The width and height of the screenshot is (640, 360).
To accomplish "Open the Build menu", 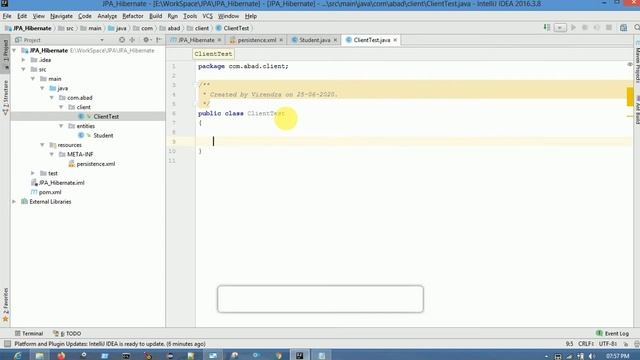I will point(156,16).
